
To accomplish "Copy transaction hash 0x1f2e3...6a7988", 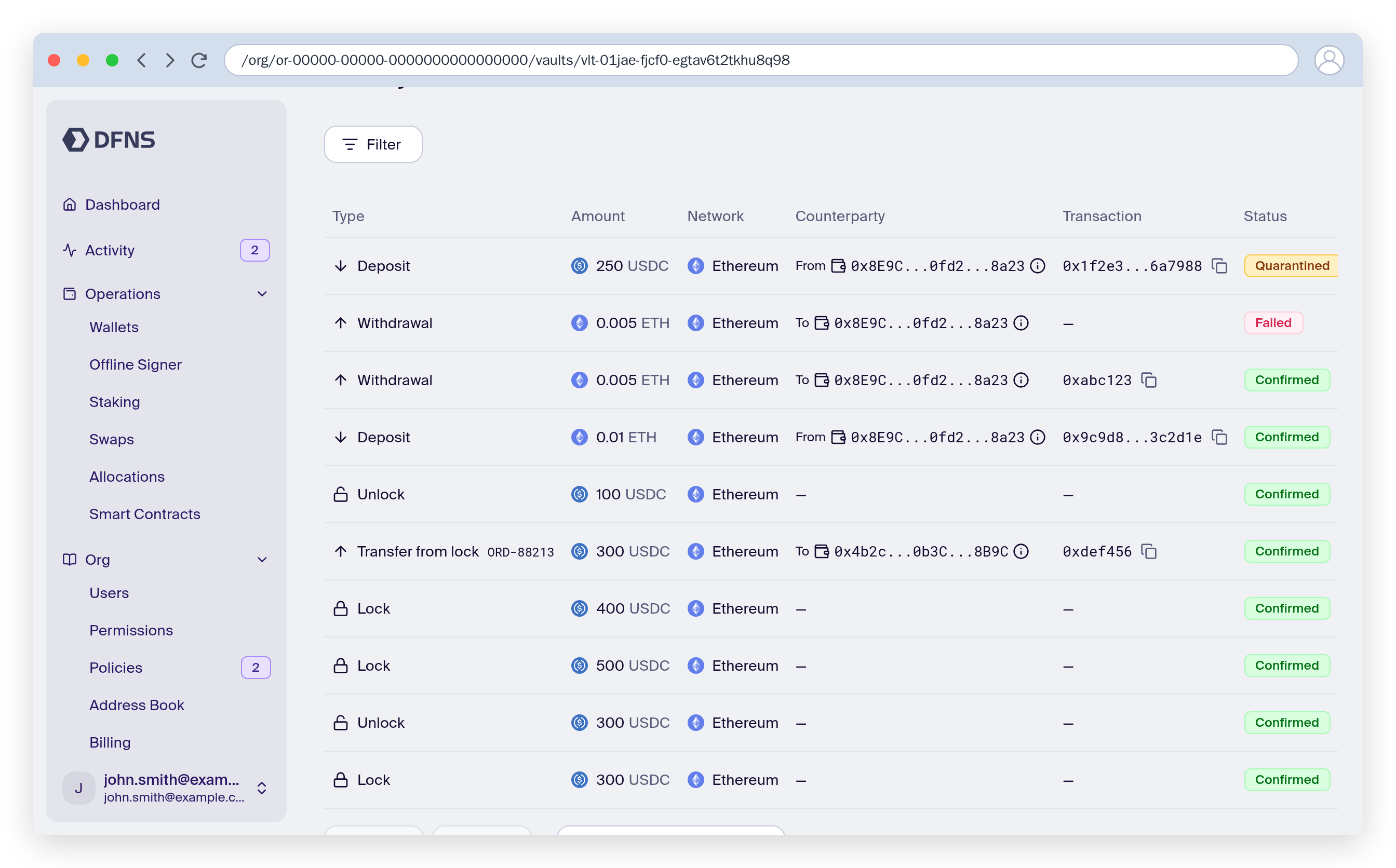I will click(1220, 266).
